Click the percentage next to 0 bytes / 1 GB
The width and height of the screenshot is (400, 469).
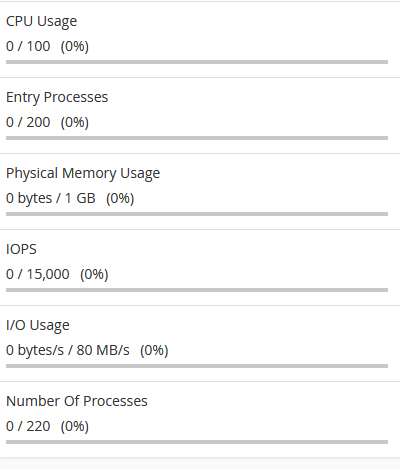[x=120, y=199]
